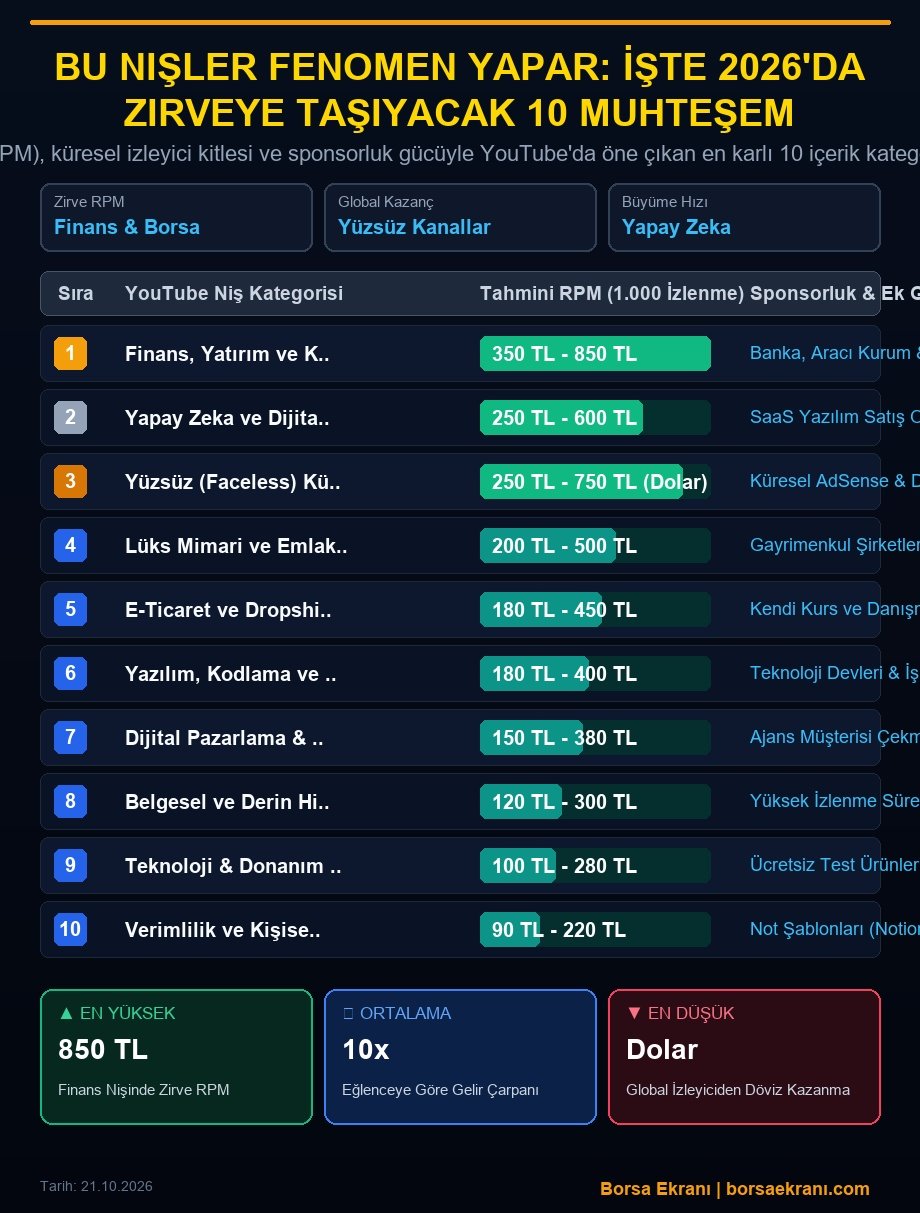Select the rank 10 badge for Verimlilik

70,929
